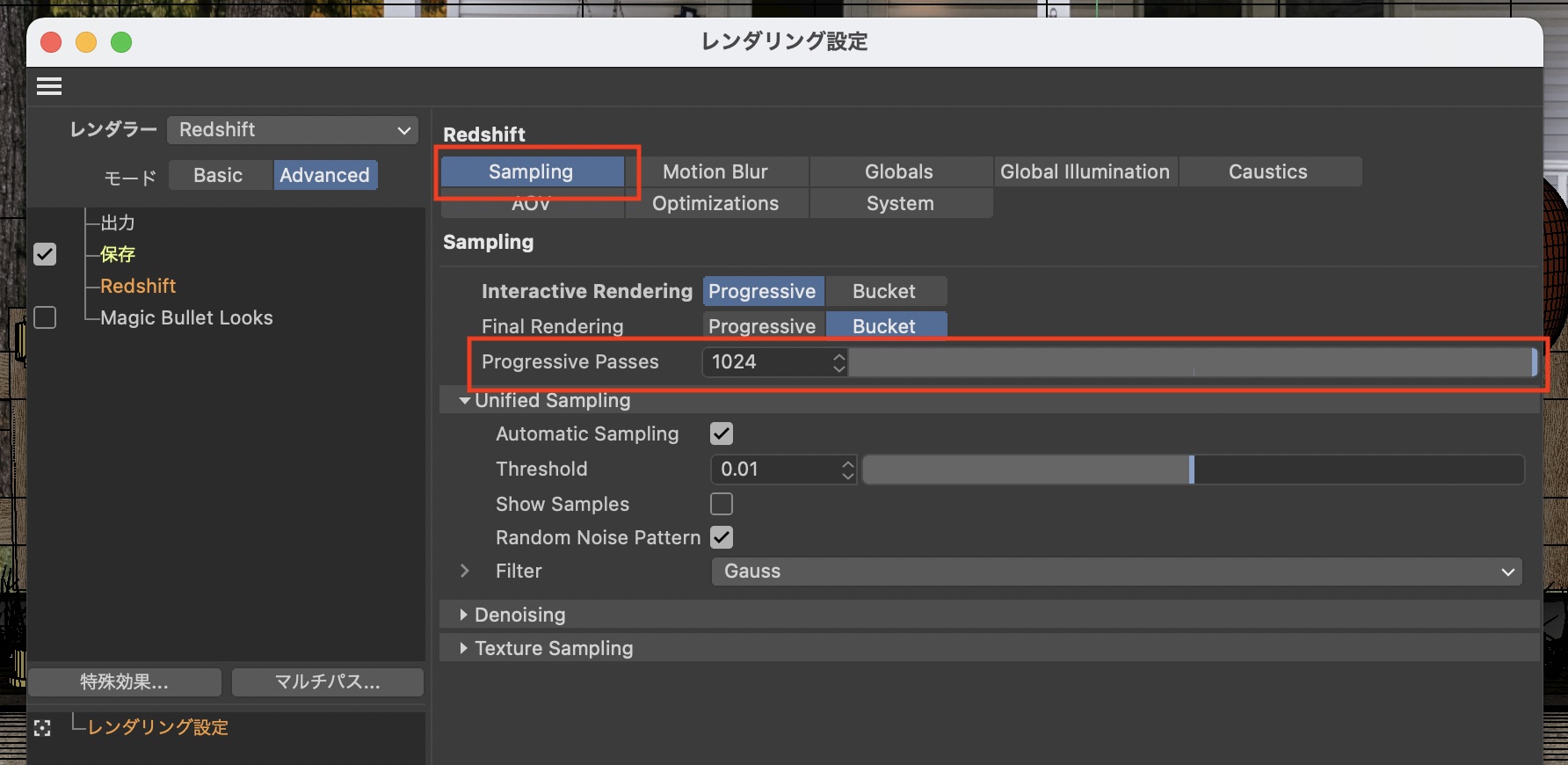Image resolution: width=1568 pixels, height=765 pixels.
Task: Toggle the Automatic Sampling checkbox
Action: point(722,433)
